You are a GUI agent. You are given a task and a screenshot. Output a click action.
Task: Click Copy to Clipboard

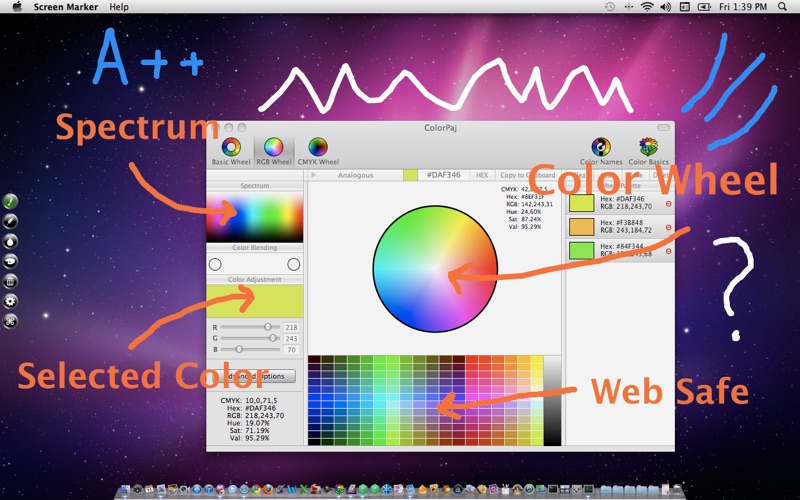(528, 175)
